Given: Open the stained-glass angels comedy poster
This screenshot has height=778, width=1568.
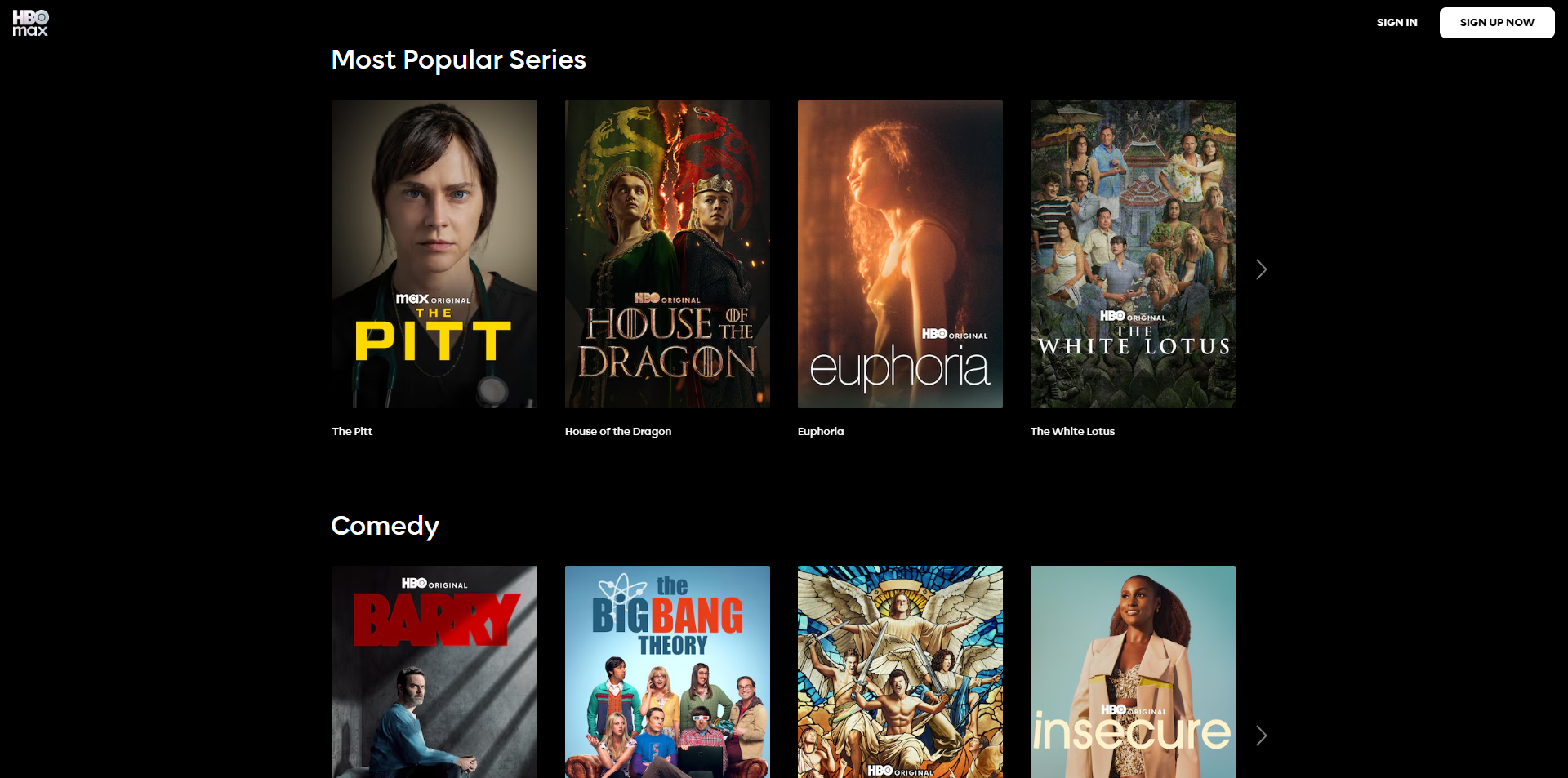Looking at the screenshot, I should click(x=900, y=672).
